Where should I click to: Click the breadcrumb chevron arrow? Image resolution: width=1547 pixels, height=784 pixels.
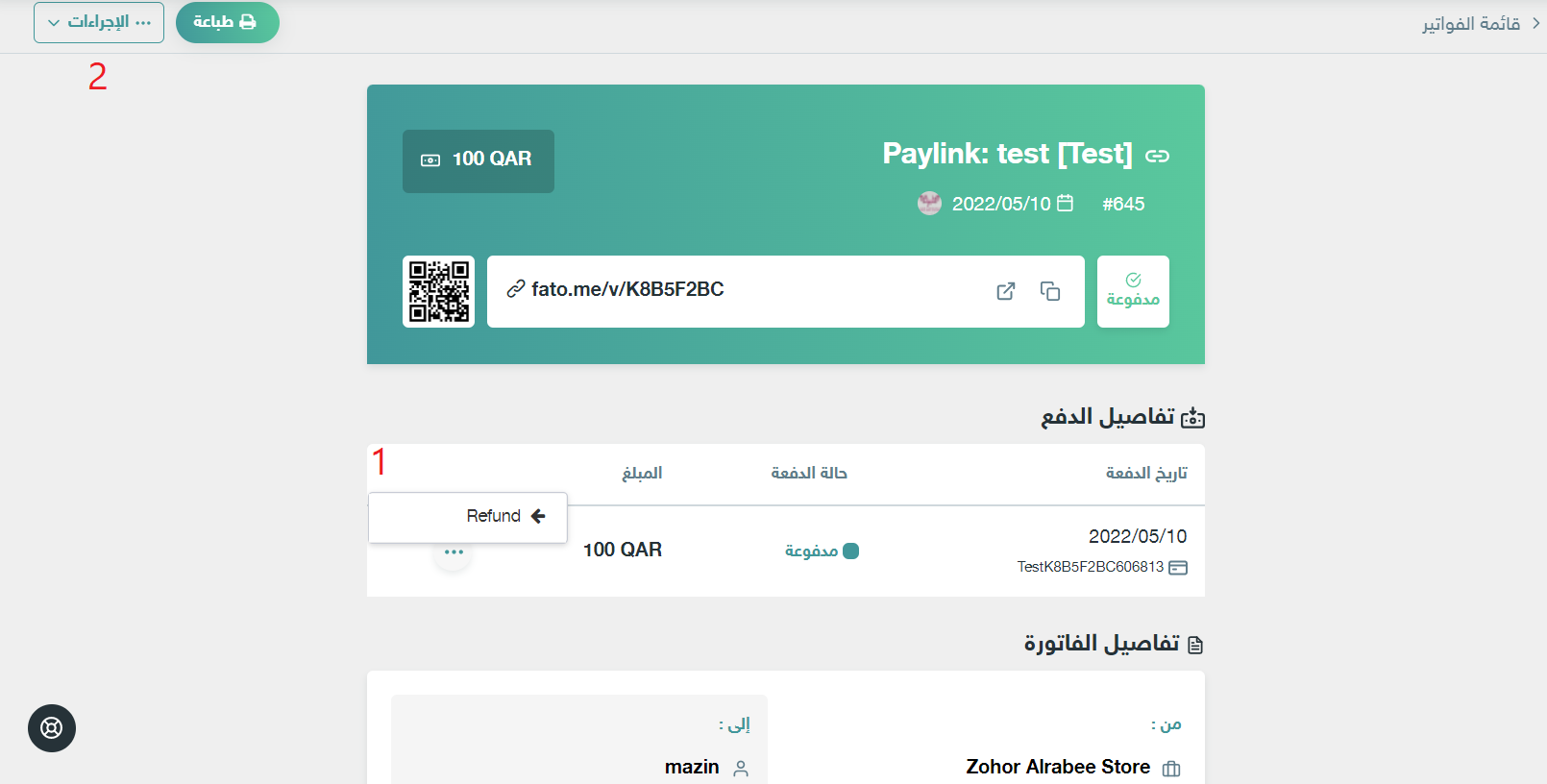tap(1535, 23)
